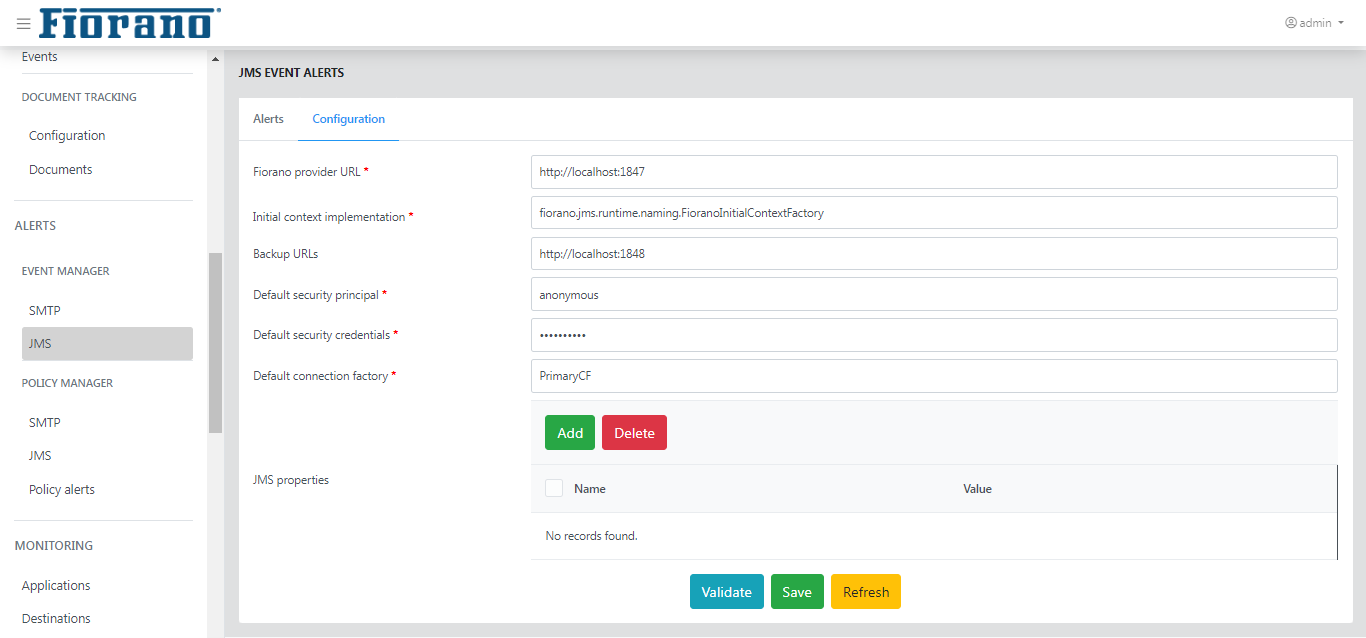The image size is (1366, 638).
Task: Click the ALERTS section heading
Action: pyautogui.click(x=35, y=226)
